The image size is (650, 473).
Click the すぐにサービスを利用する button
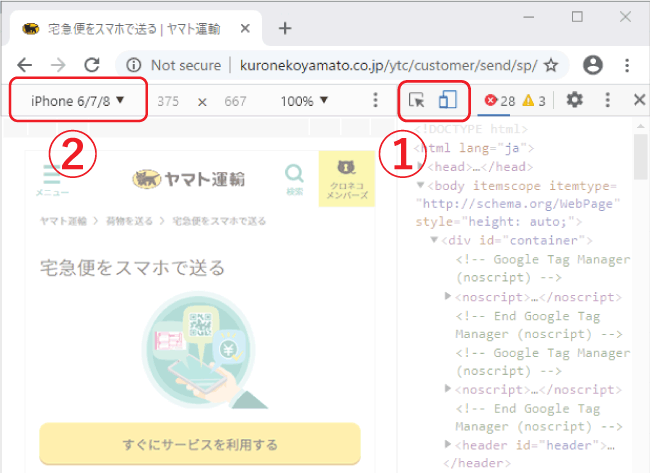(200, 444)
